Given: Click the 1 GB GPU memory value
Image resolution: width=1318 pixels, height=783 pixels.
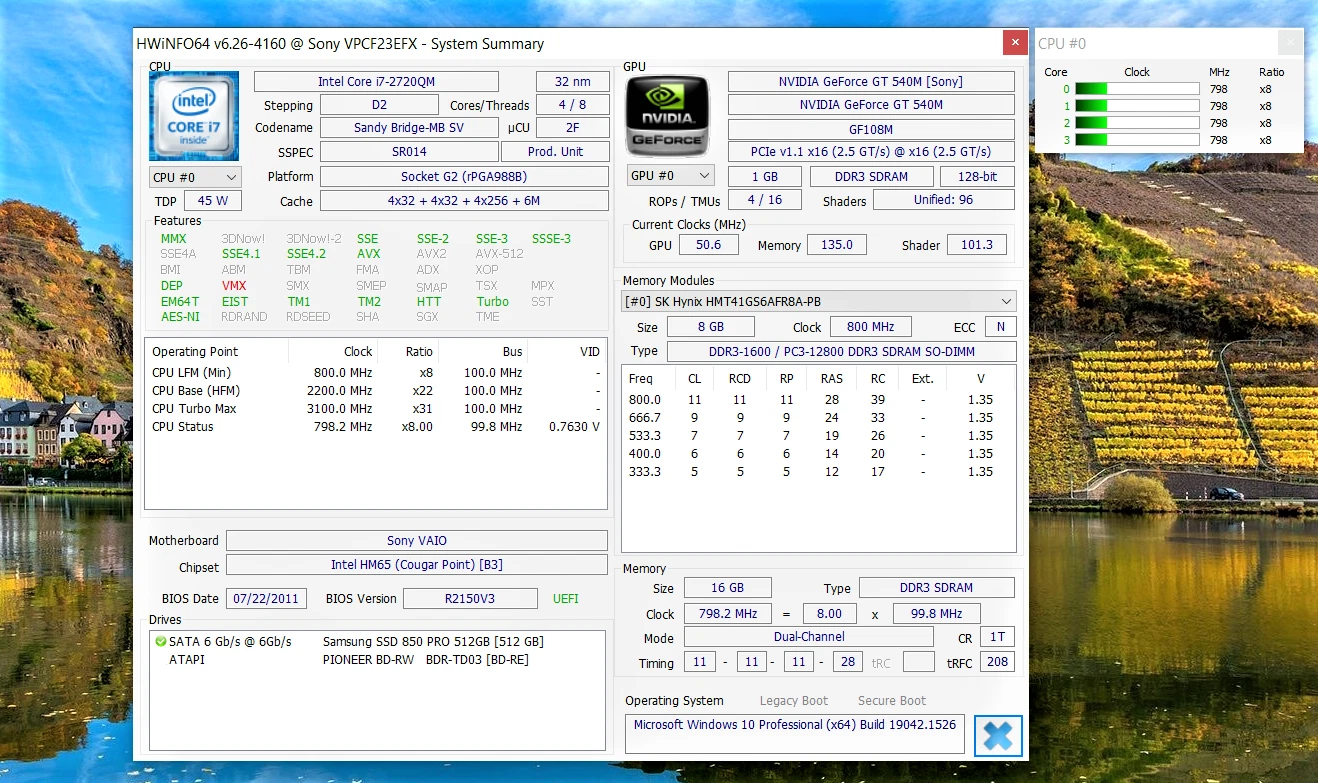Looking at the screenshot, I should tap(765, 176).
